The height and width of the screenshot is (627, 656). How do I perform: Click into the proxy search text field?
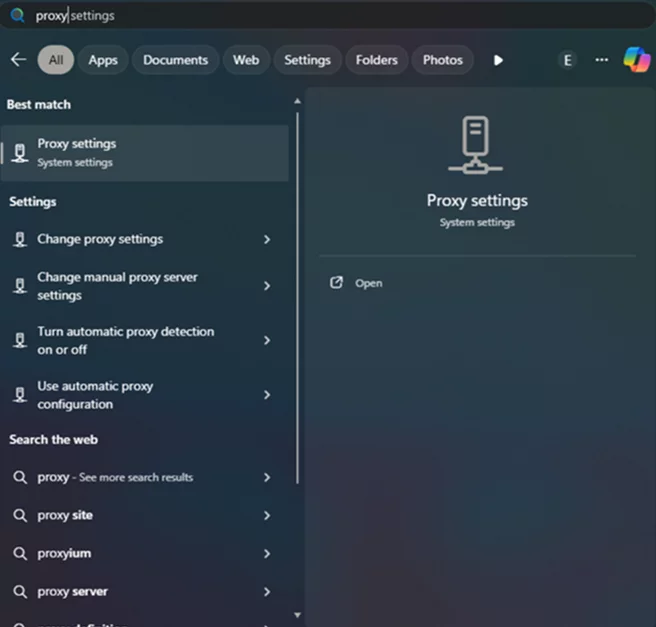[300, 16]
